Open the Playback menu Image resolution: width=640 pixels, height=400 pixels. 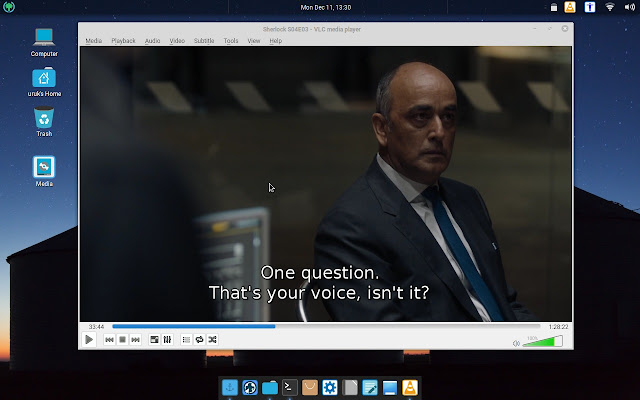pyautogui.click(x=123, y=41)
